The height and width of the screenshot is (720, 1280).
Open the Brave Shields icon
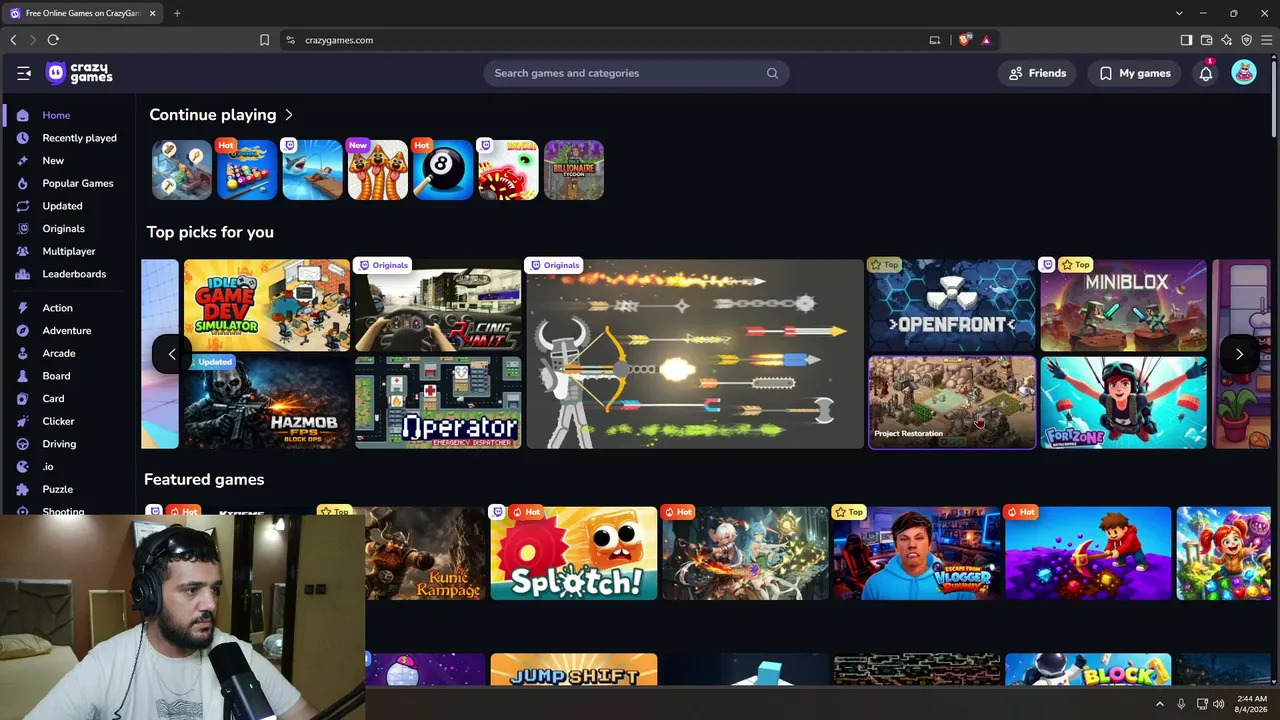(x=964, y=40)
